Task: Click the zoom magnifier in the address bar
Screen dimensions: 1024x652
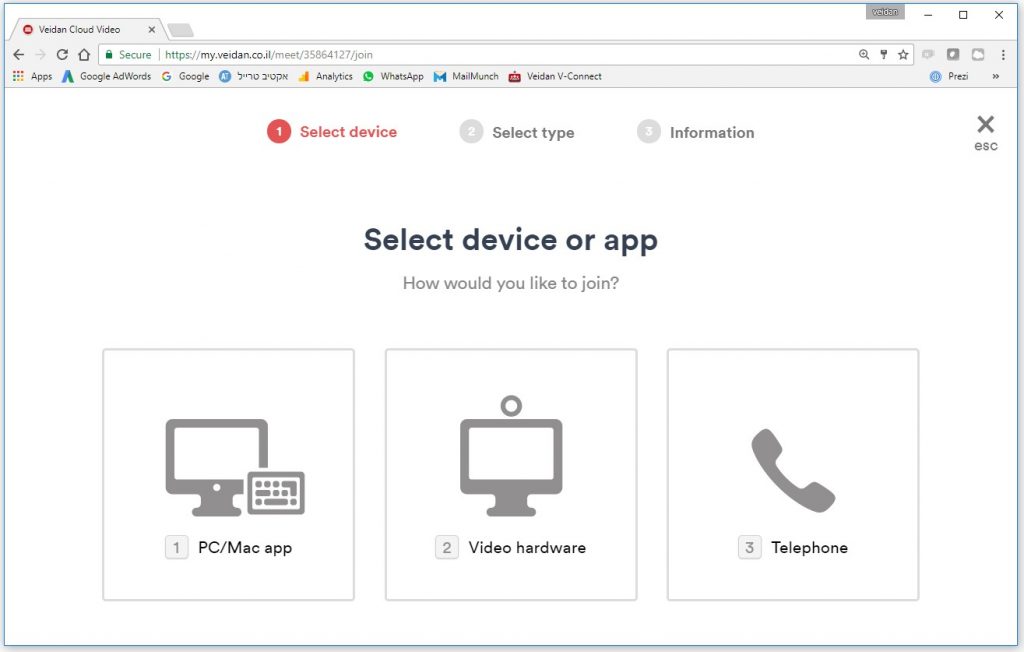Action: [x=864, y=55]
